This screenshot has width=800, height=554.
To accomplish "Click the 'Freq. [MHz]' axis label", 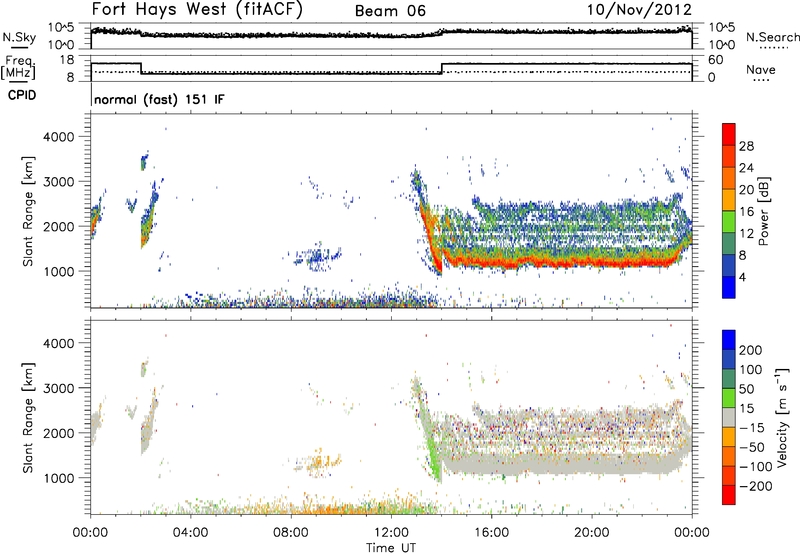I will (18, 67).
